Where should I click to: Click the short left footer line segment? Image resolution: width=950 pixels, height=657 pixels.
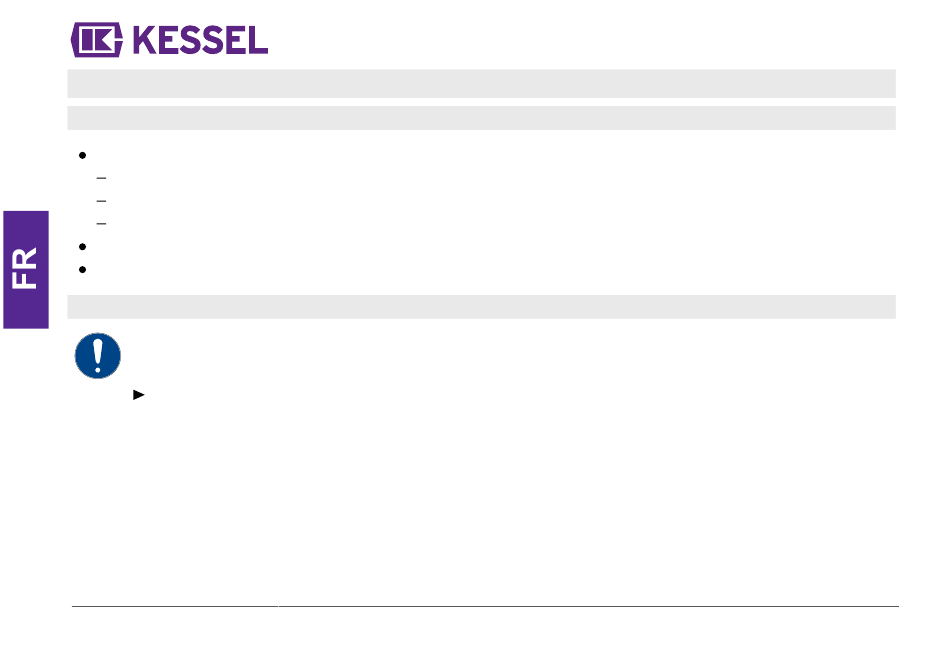(x=174, y=606)
